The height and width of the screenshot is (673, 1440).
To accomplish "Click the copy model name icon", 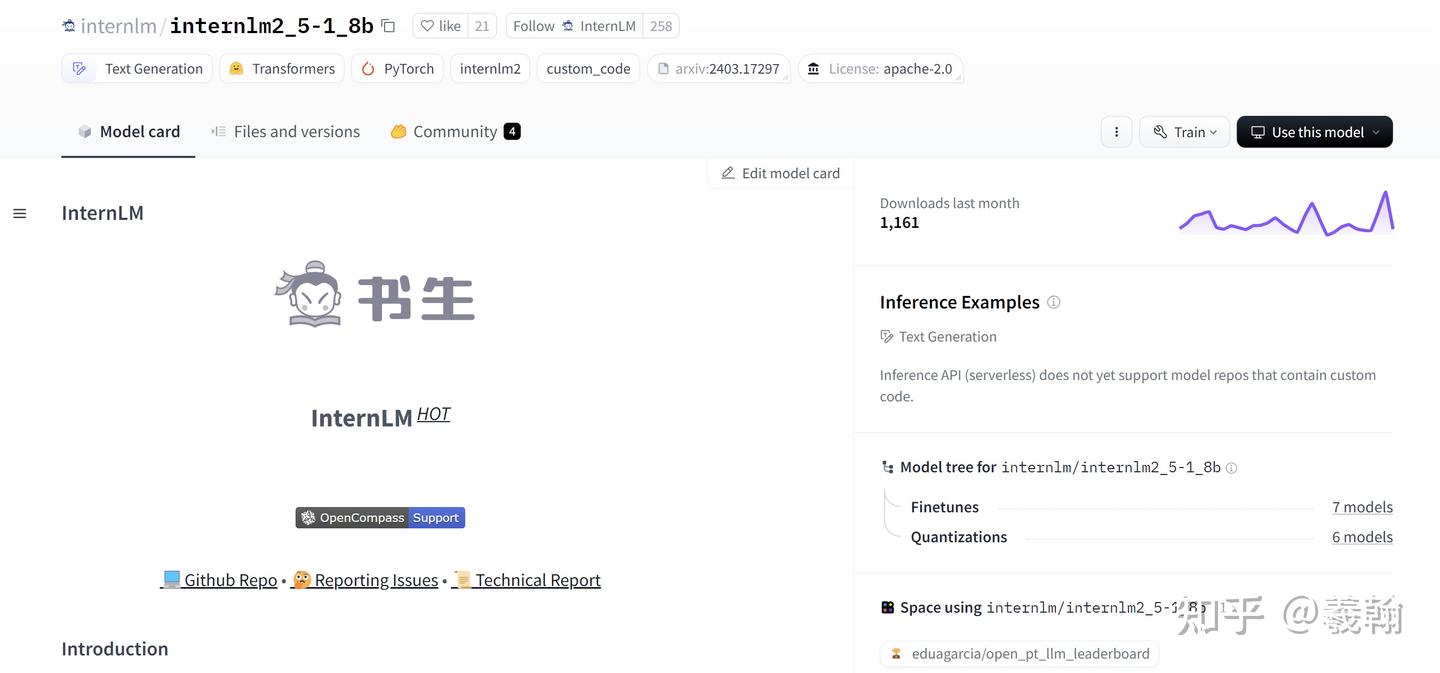I will click(x=387, y=25).
